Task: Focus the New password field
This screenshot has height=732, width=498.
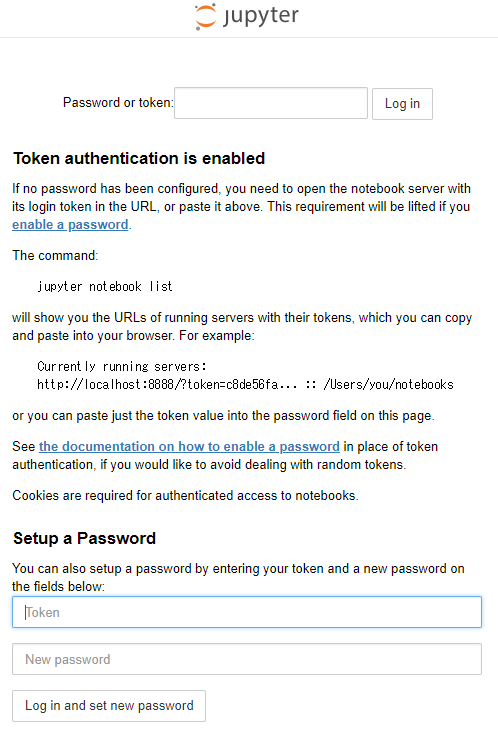Action: point(247,659)
